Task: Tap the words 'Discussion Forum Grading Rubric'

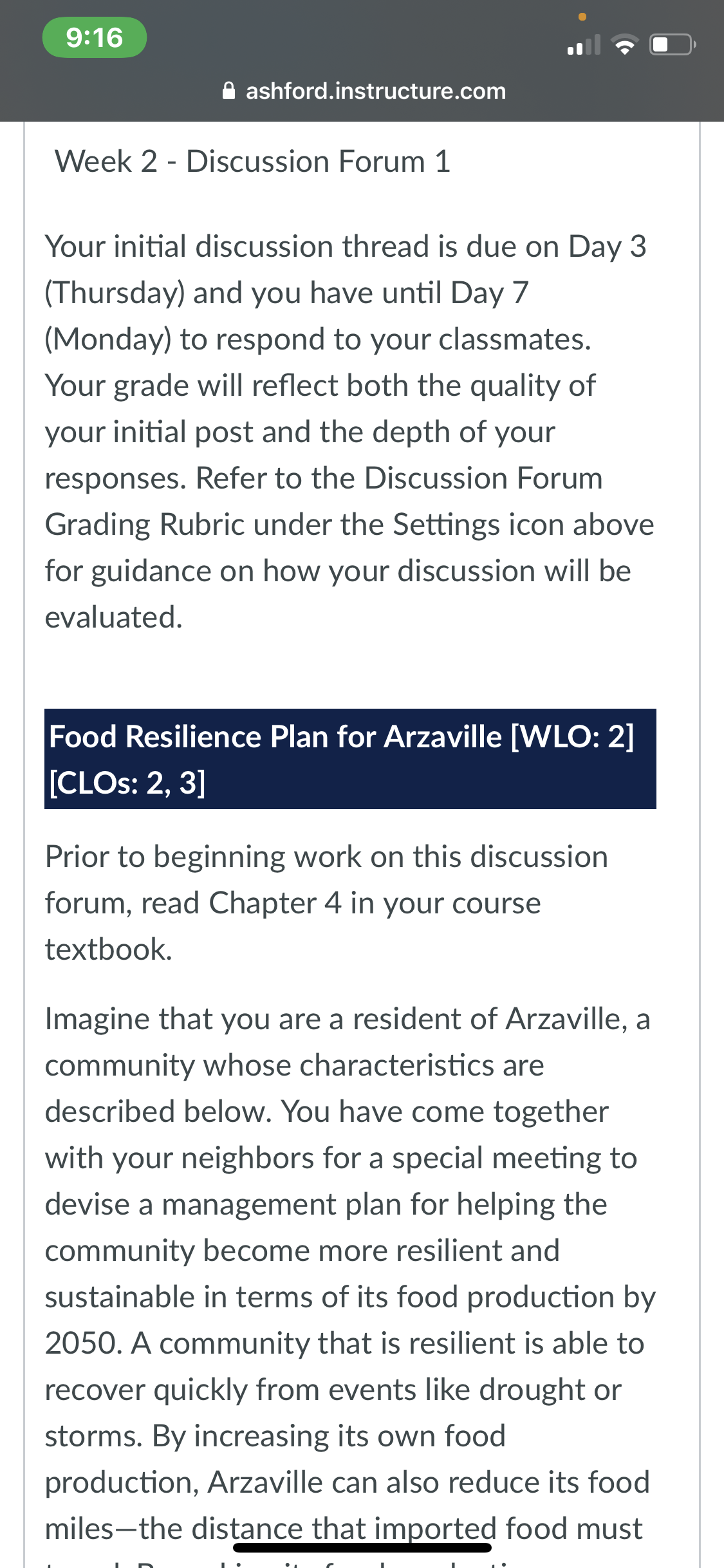Action: coord(324,501)
